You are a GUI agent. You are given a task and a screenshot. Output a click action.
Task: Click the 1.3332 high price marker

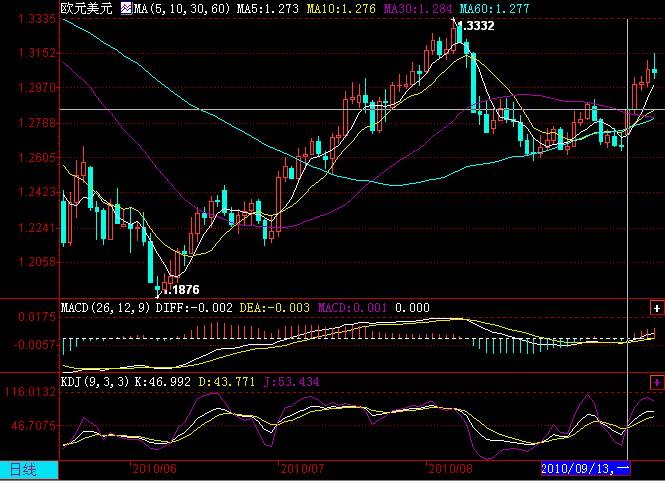coord(477,26)
